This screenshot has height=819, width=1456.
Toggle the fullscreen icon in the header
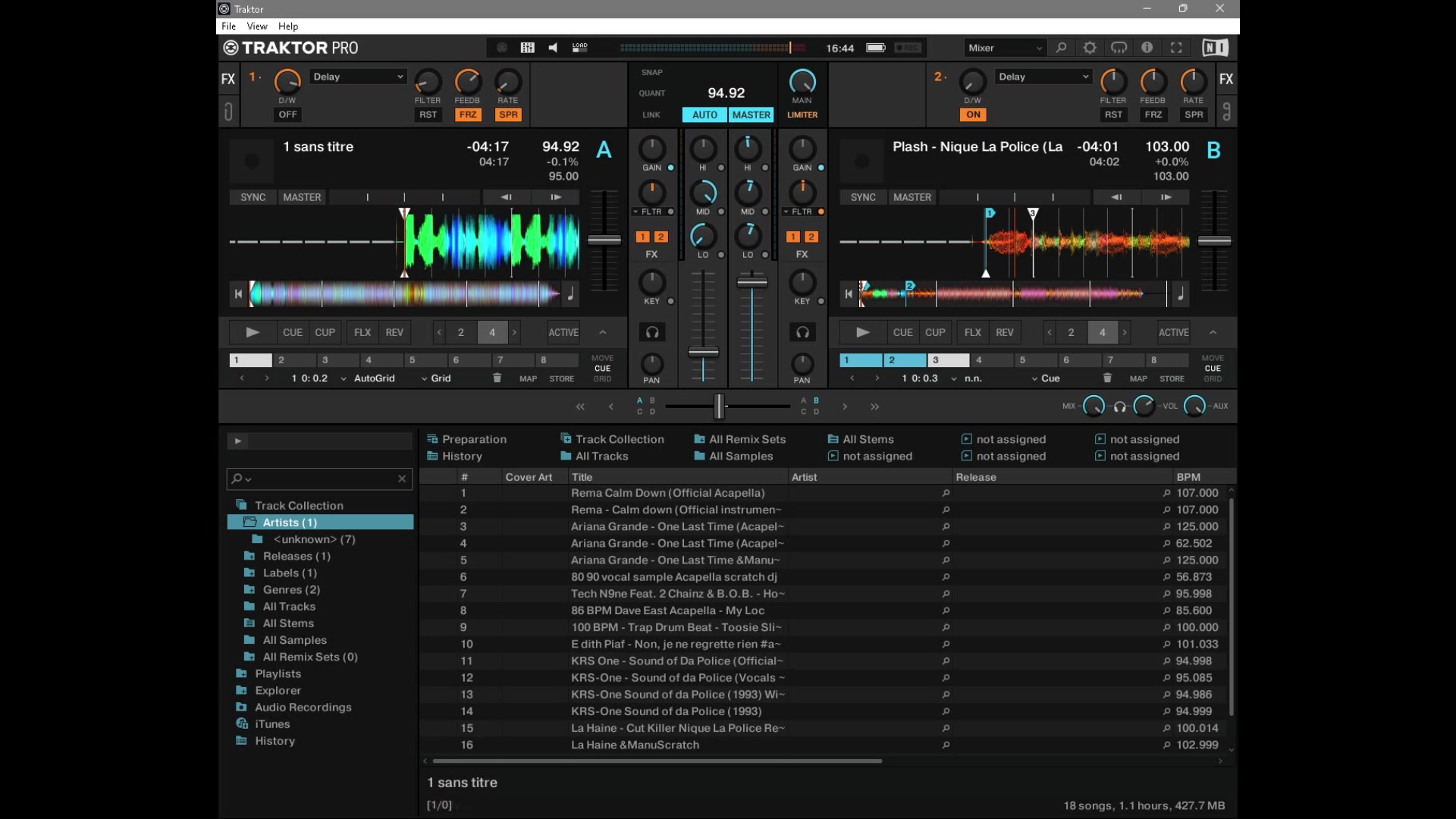click(x=1176, y=48)
